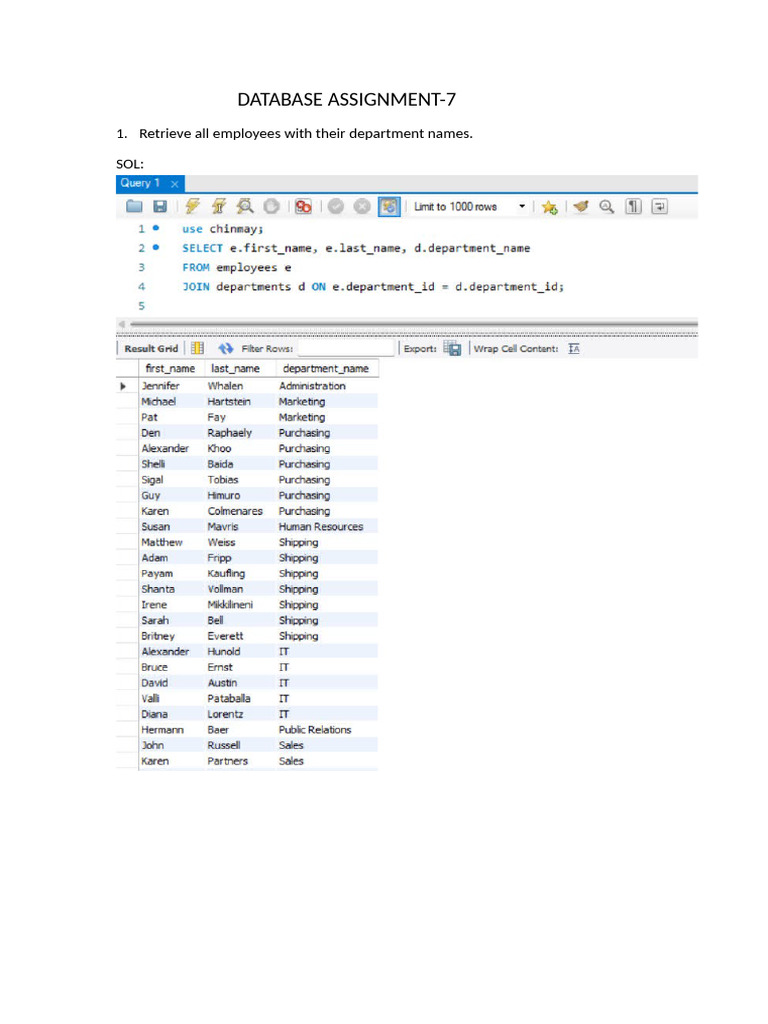Click the horizontal scrollbar below the editor

tap(400, 324)
